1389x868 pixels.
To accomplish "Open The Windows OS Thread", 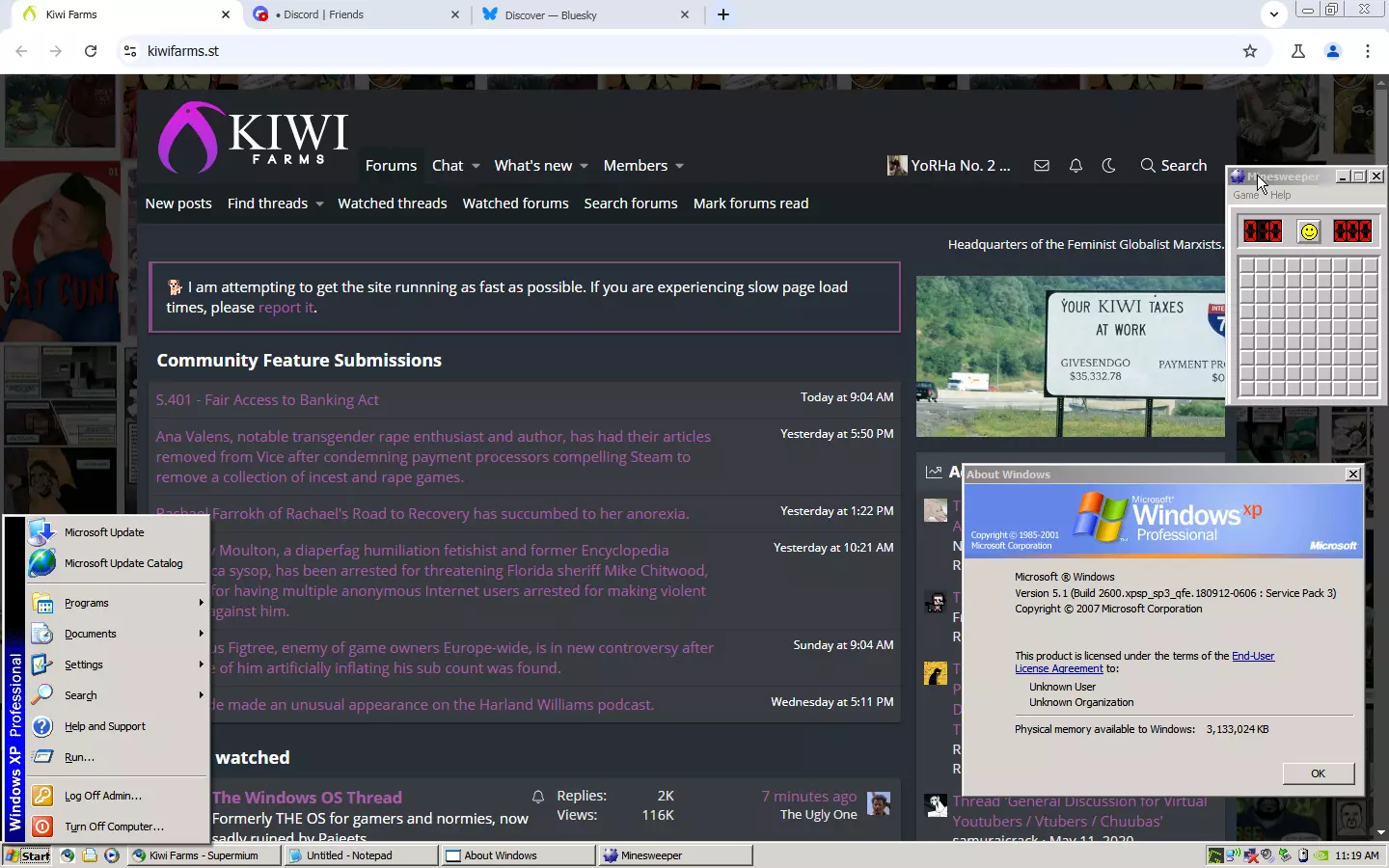I will click(x=307, y=798).
